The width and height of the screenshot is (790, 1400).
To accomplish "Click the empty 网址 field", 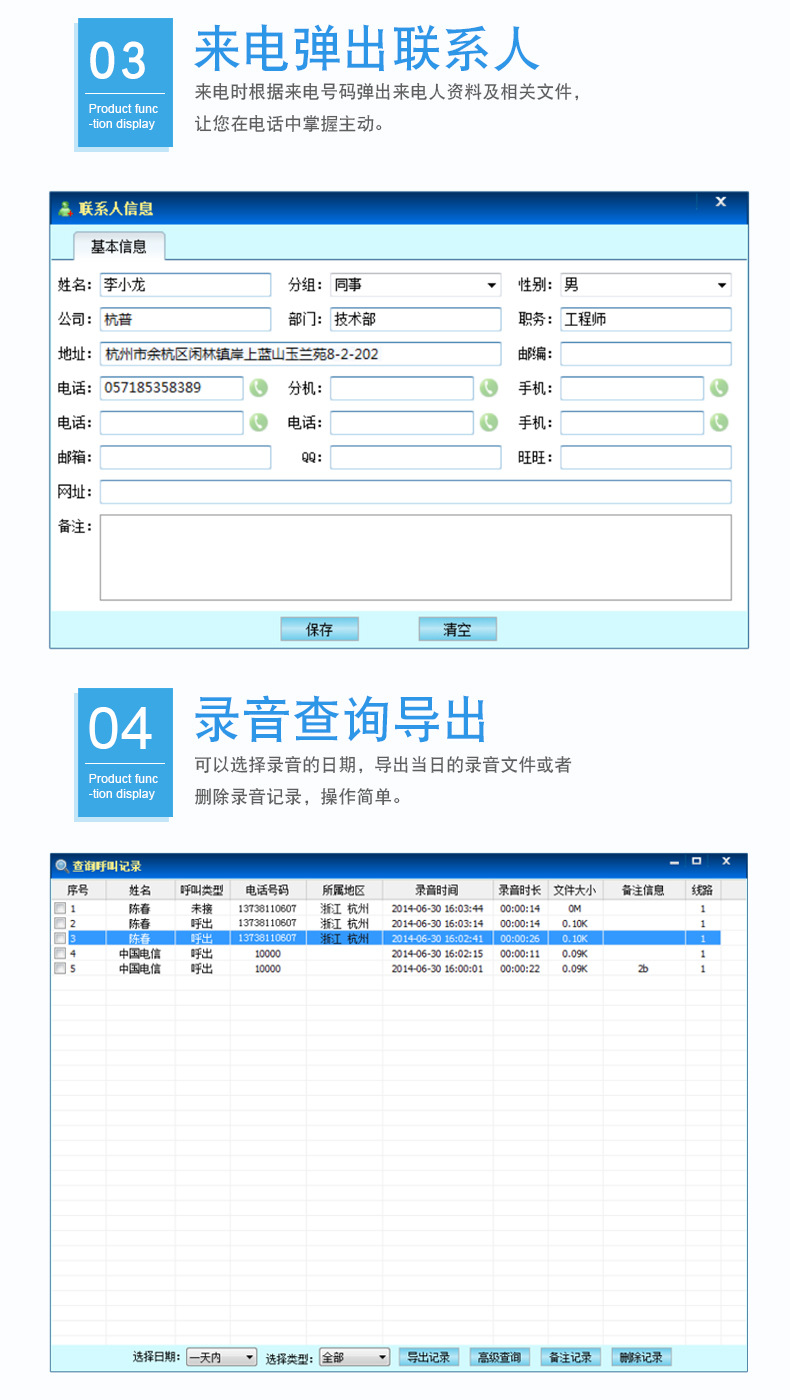I will [x=416, y=492].
